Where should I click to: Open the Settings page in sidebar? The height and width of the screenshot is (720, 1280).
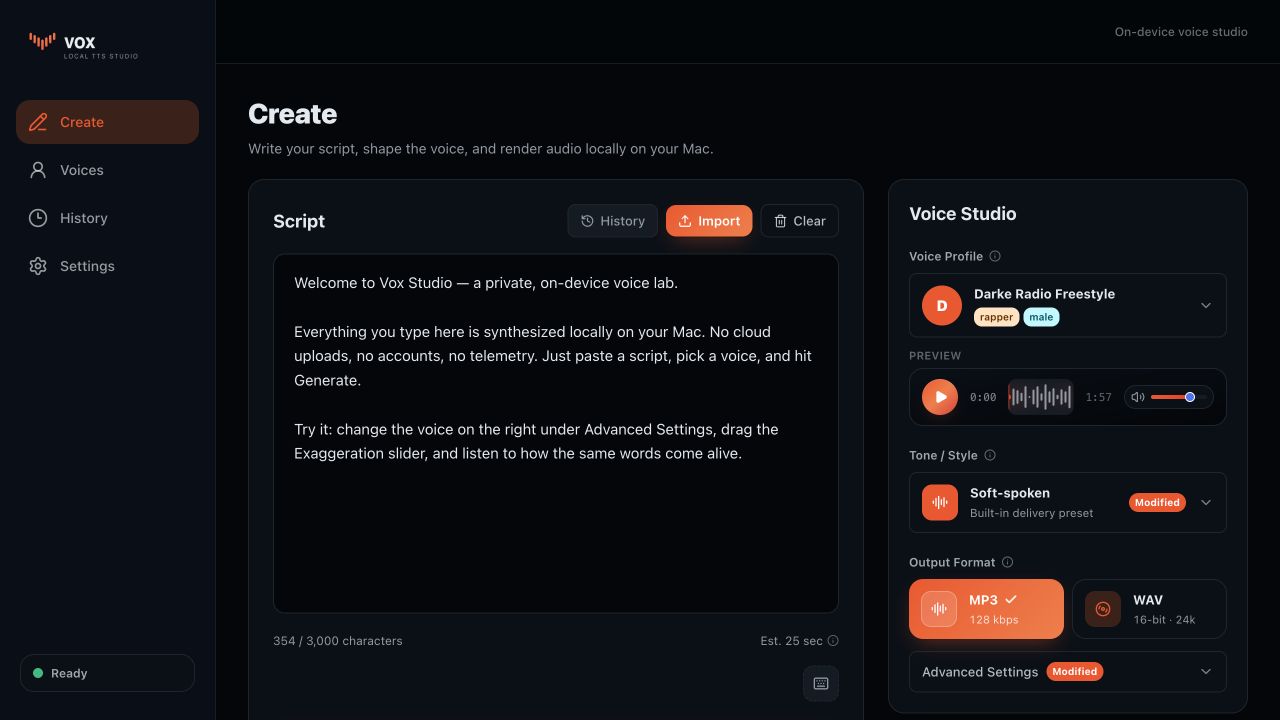[107, 266]
